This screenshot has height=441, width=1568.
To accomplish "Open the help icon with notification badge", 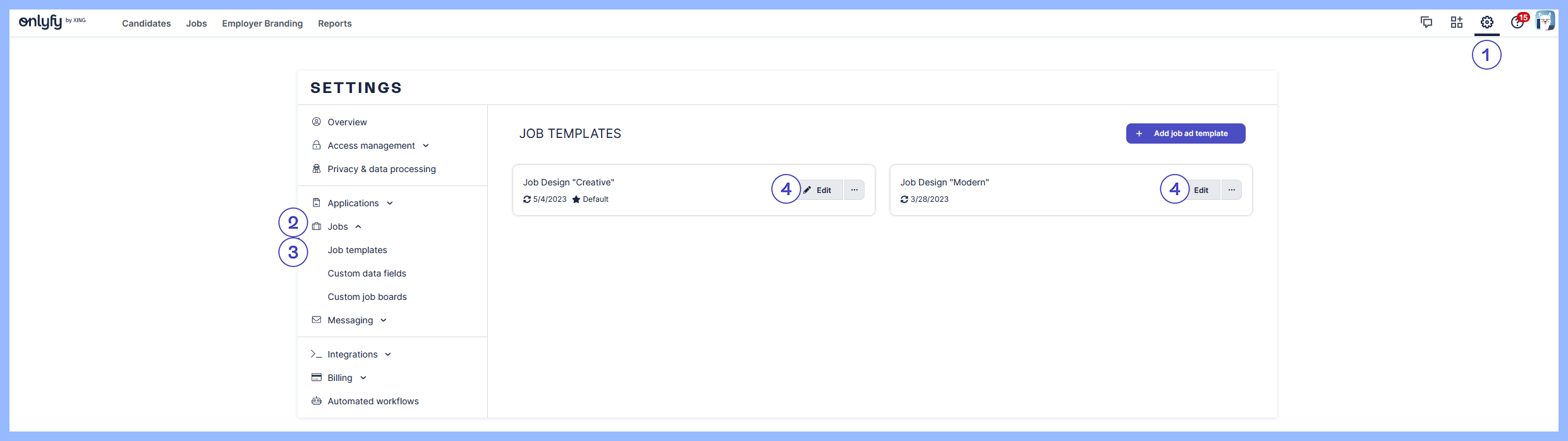I will [1517, 23].
